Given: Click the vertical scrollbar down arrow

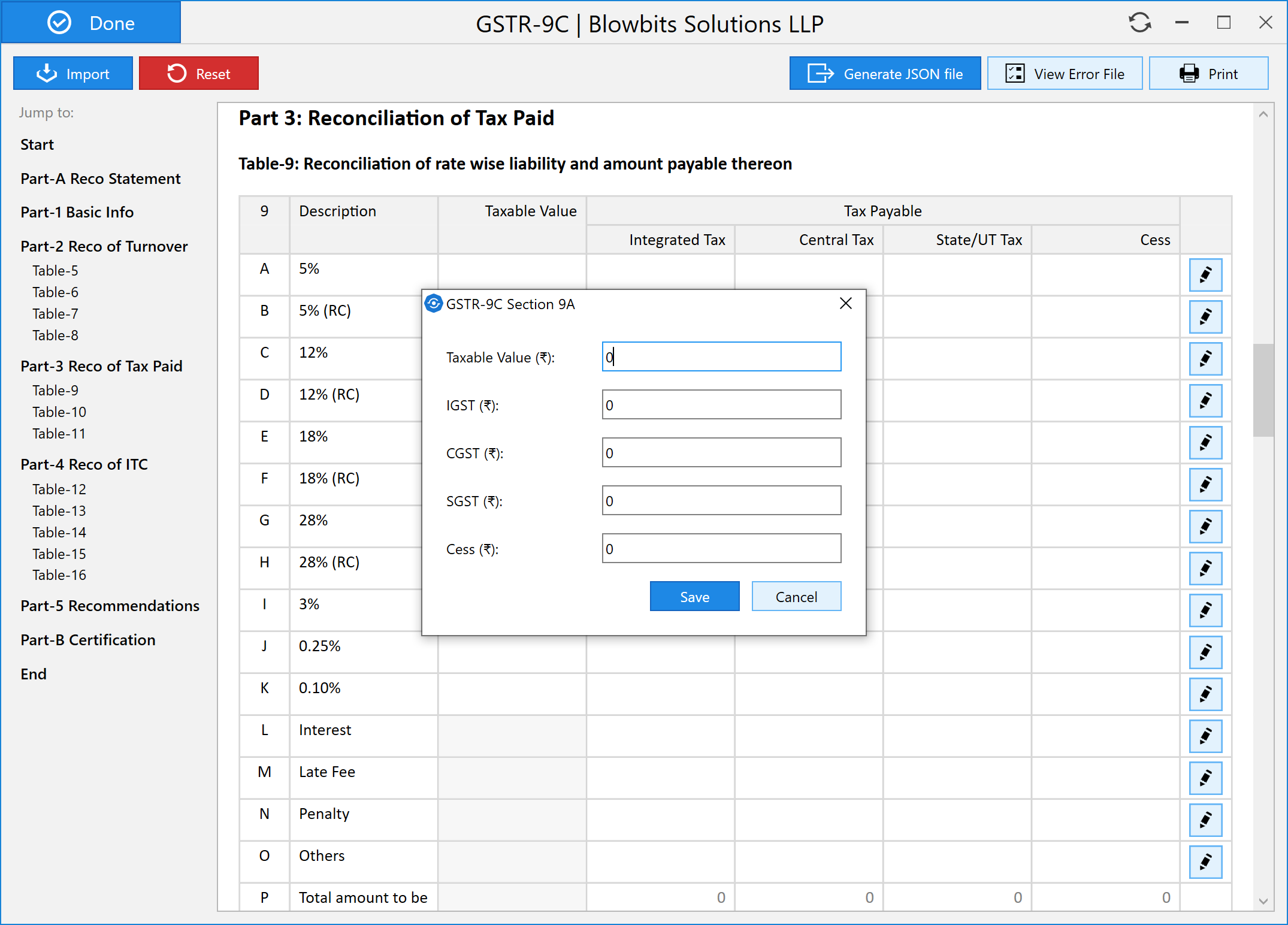Looking at the screenshot, I should [x=1263, y=900].
